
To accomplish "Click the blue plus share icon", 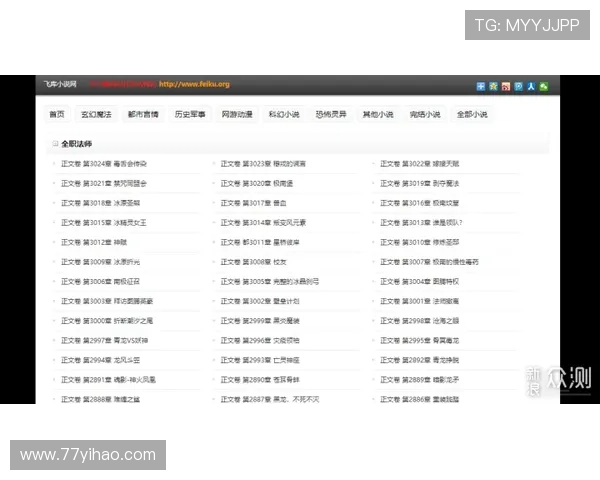I will pyautogui.click(x=481, y=87).
